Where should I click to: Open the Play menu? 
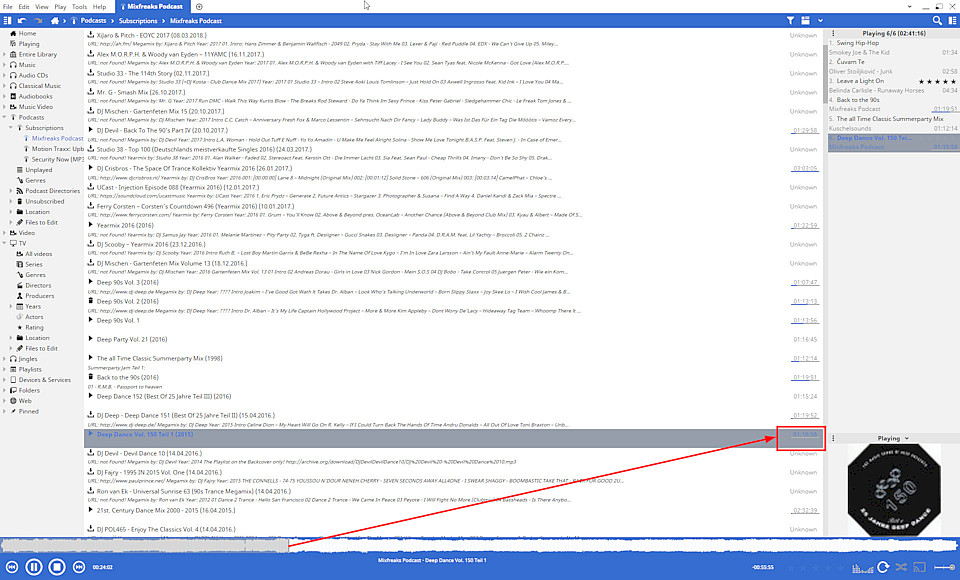coord(60,7)
